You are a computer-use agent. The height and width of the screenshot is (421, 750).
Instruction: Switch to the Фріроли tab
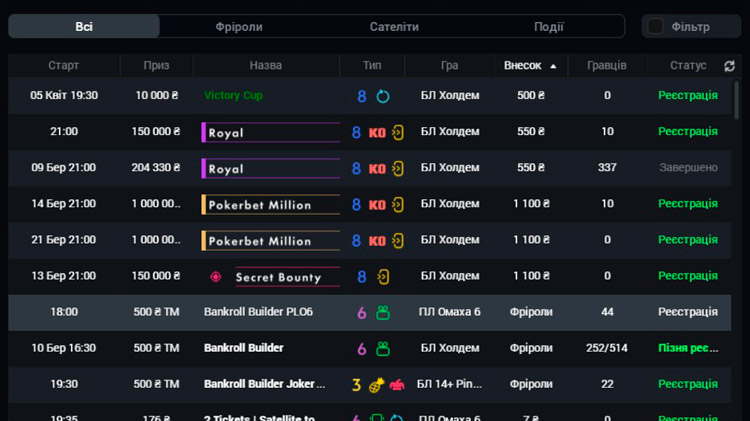tap(239, 26)
